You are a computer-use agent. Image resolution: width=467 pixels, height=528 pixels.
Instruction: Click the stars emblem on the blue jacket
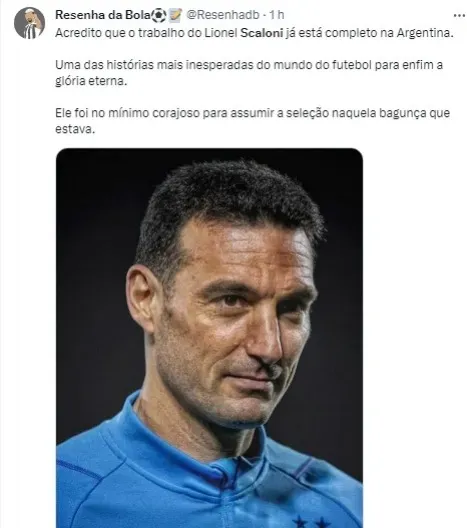click(312, 522)
